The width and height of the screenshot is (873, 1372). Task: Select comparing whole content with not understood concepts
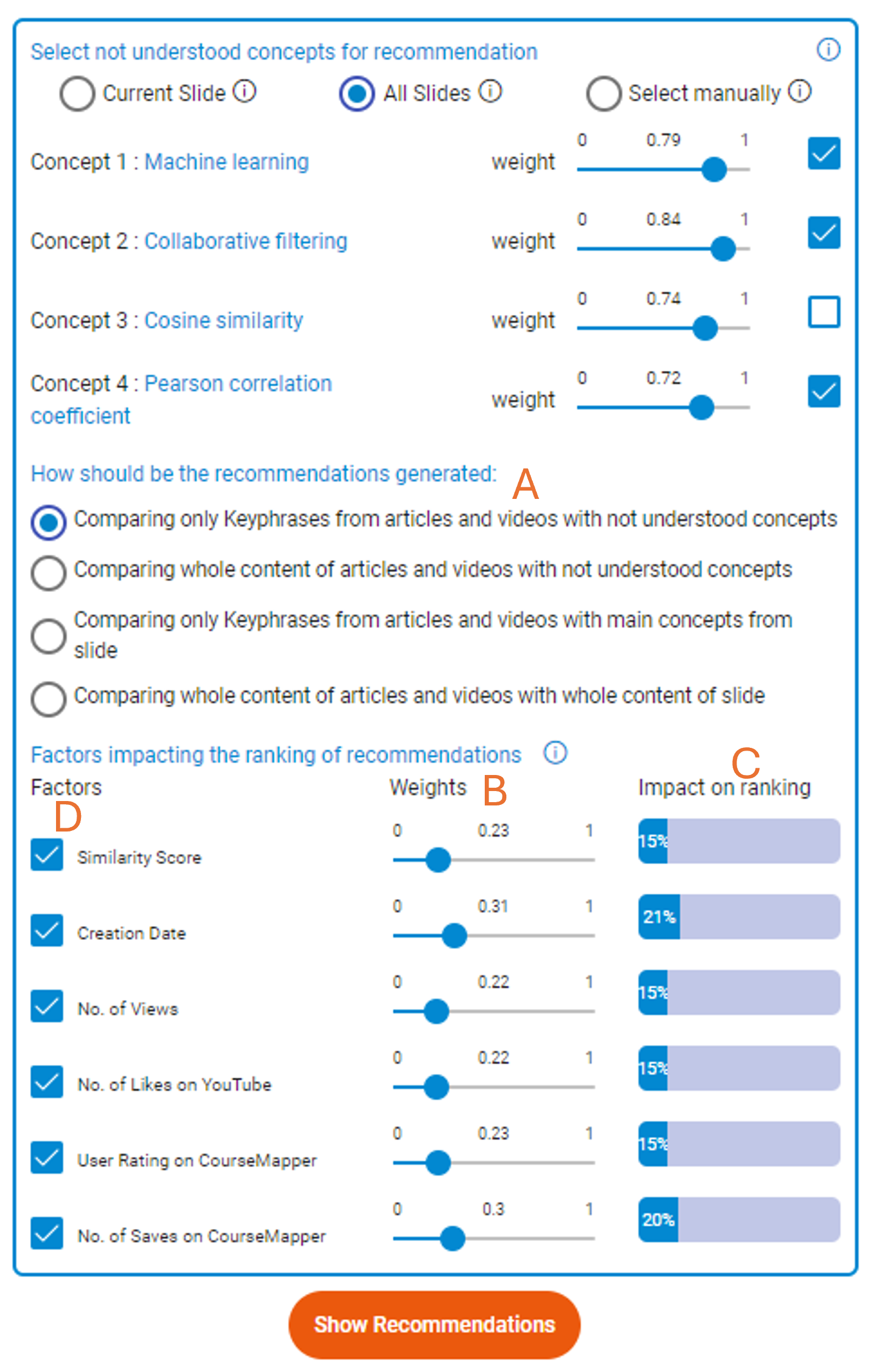[48, 573]
